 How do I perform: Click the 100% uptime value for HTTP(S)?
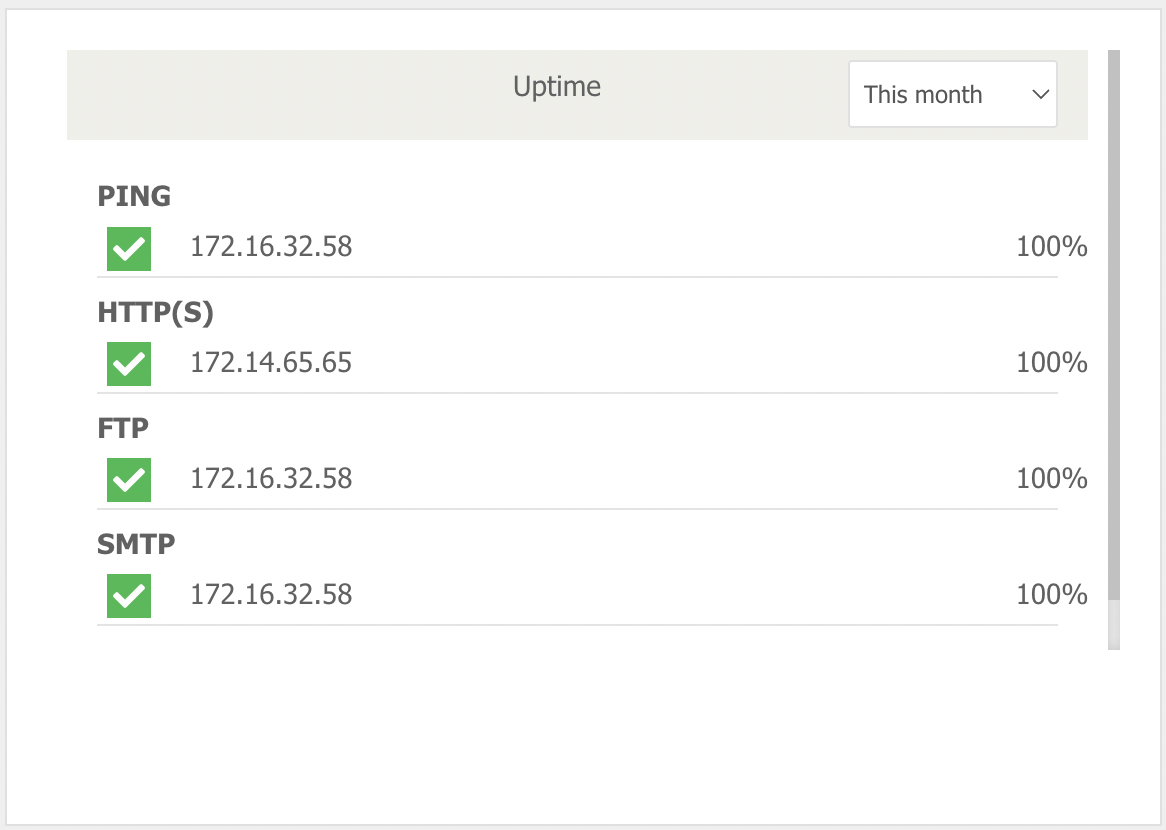click(1051, 363)
